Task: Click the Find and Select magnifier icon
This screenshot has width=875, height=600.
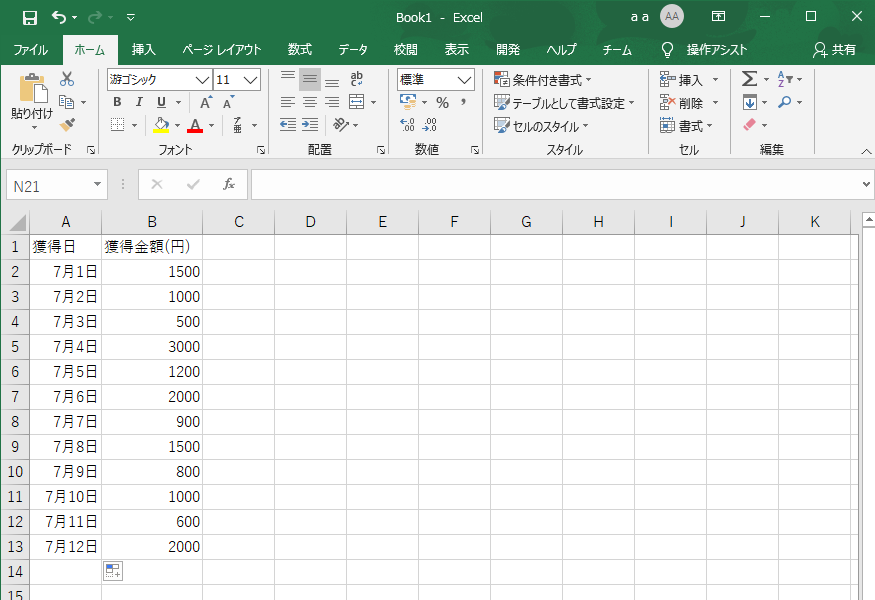Action: [x=785, y=102]
